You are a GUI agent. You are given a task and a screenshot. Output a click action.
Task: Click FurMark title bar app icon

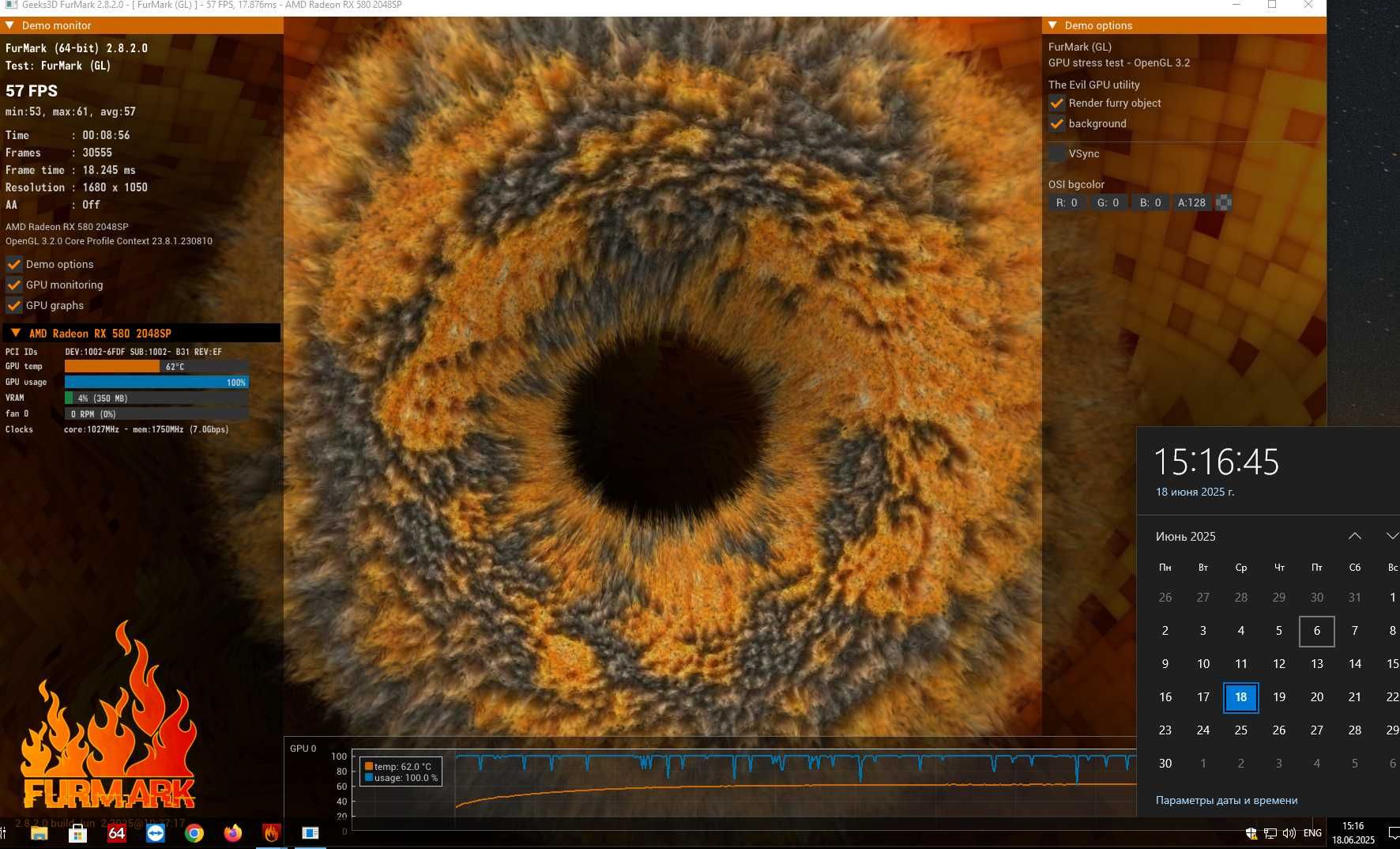[x=11, y=5]
